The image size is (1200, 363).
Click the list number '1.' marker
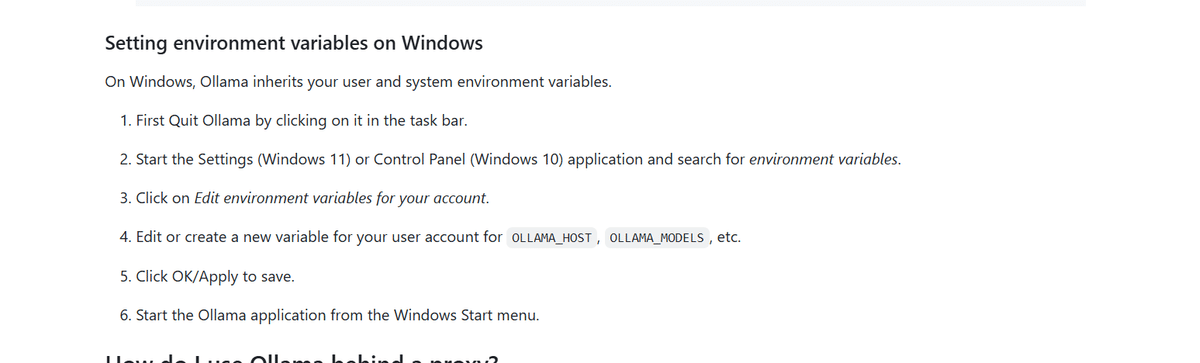pos(125,121)
